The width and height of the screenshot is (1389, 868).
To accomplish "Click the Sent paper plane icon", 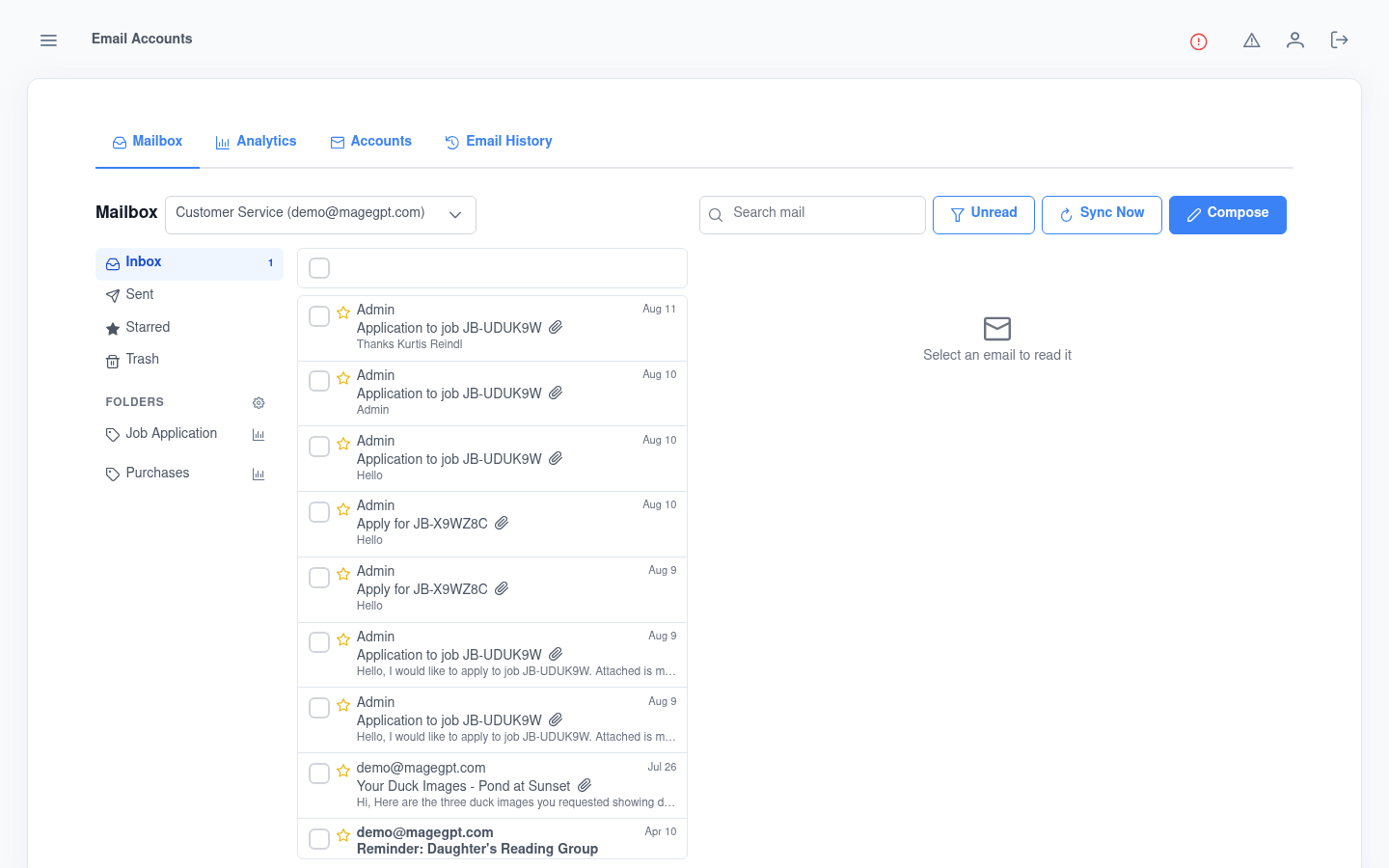I will pos(113,296).
